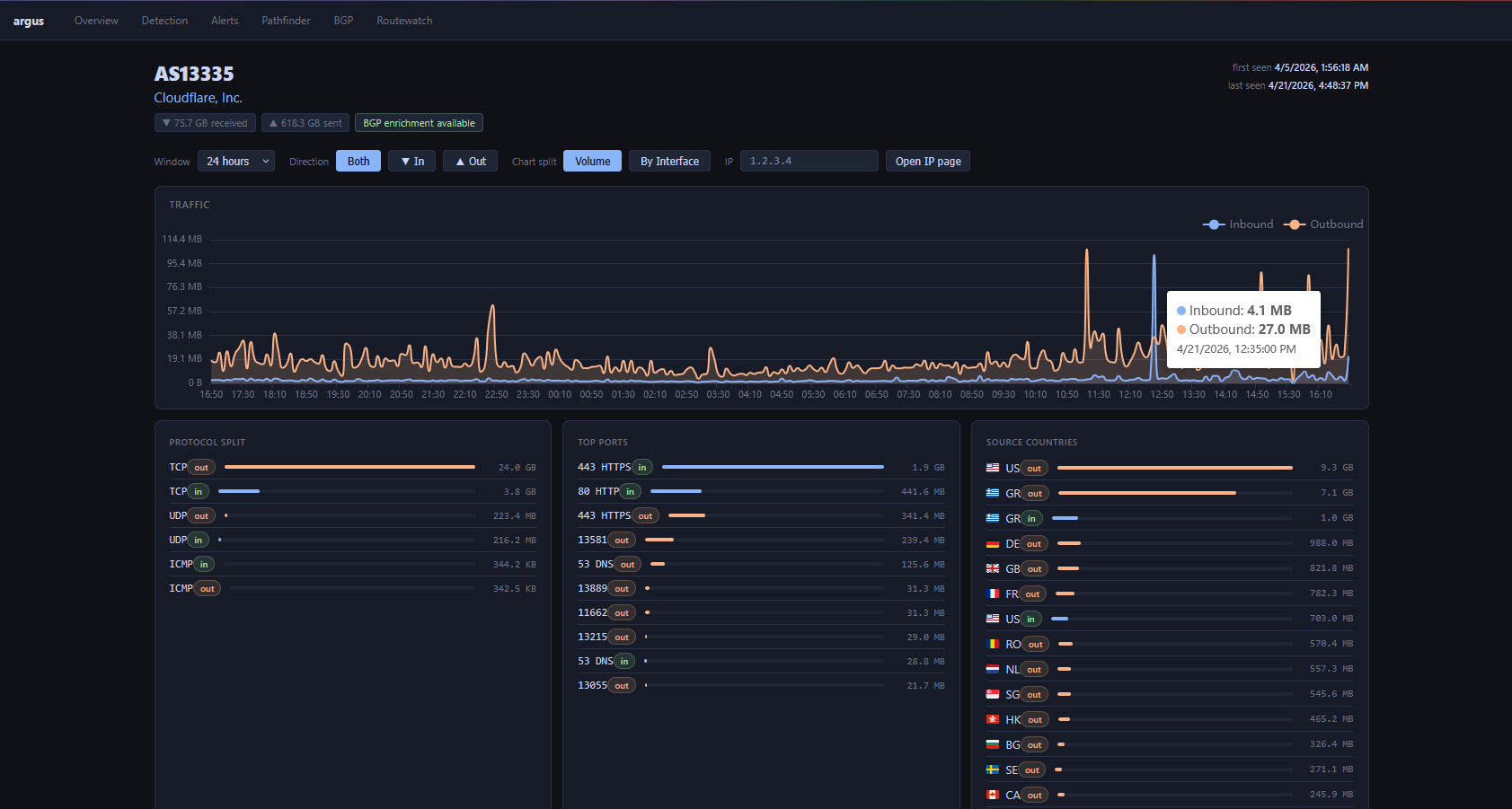Screen dimensions: 1512x809
Task: Click the Sweden flag icon in SE row
Action: tap(992, 769)
